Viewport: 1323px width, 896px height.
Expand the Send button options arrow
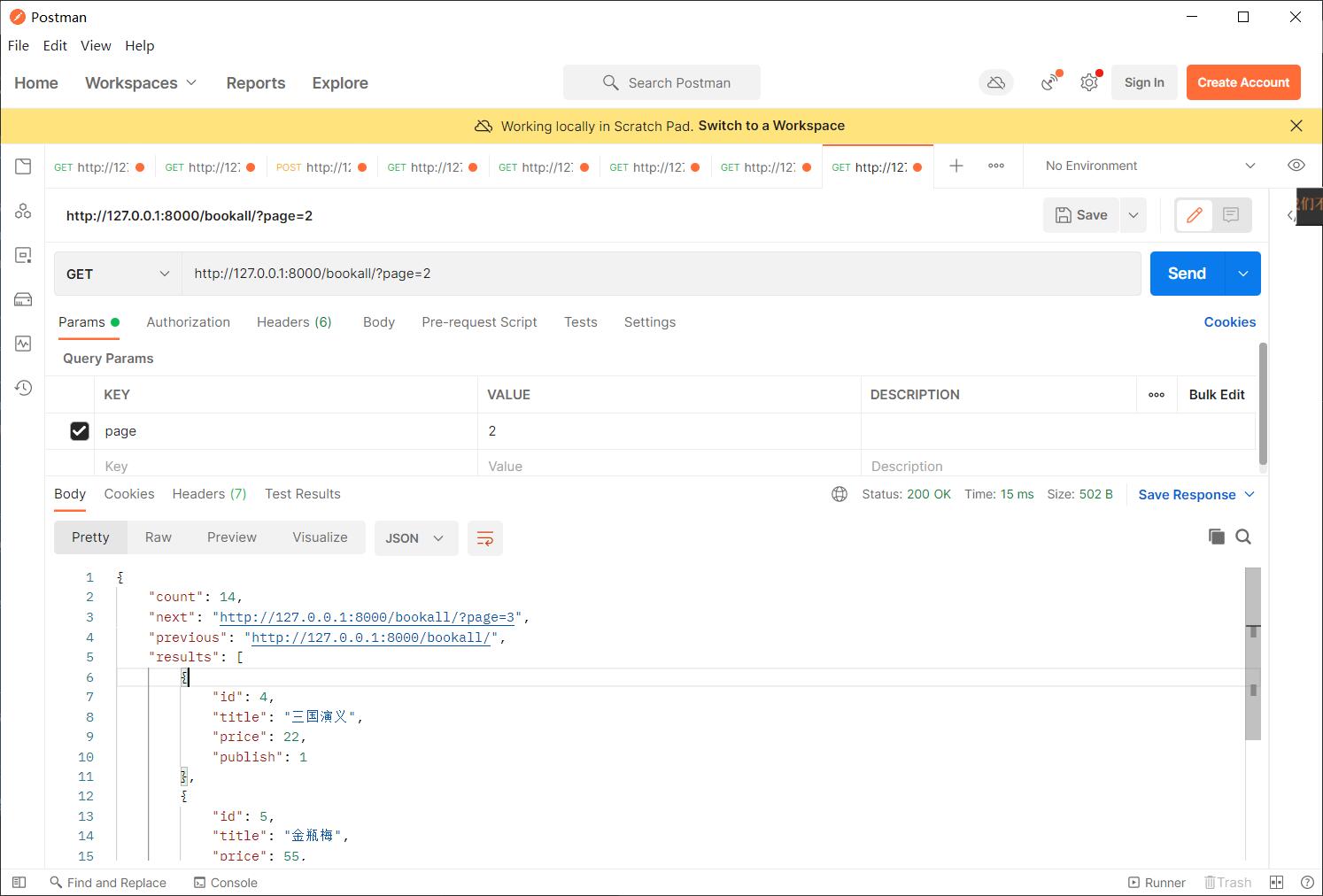[x=1243, y=274]
